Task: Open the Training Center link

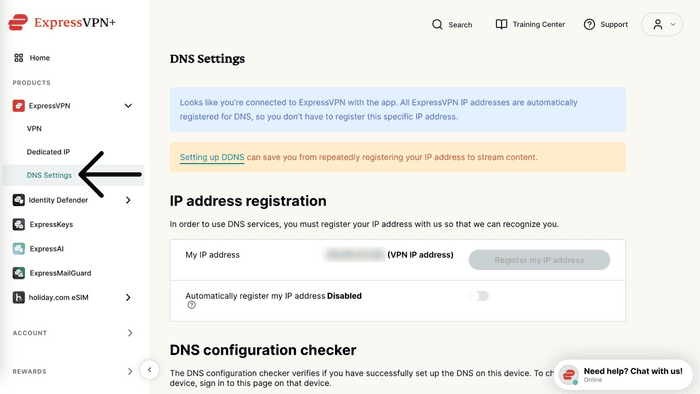Action: click(538, 24)
